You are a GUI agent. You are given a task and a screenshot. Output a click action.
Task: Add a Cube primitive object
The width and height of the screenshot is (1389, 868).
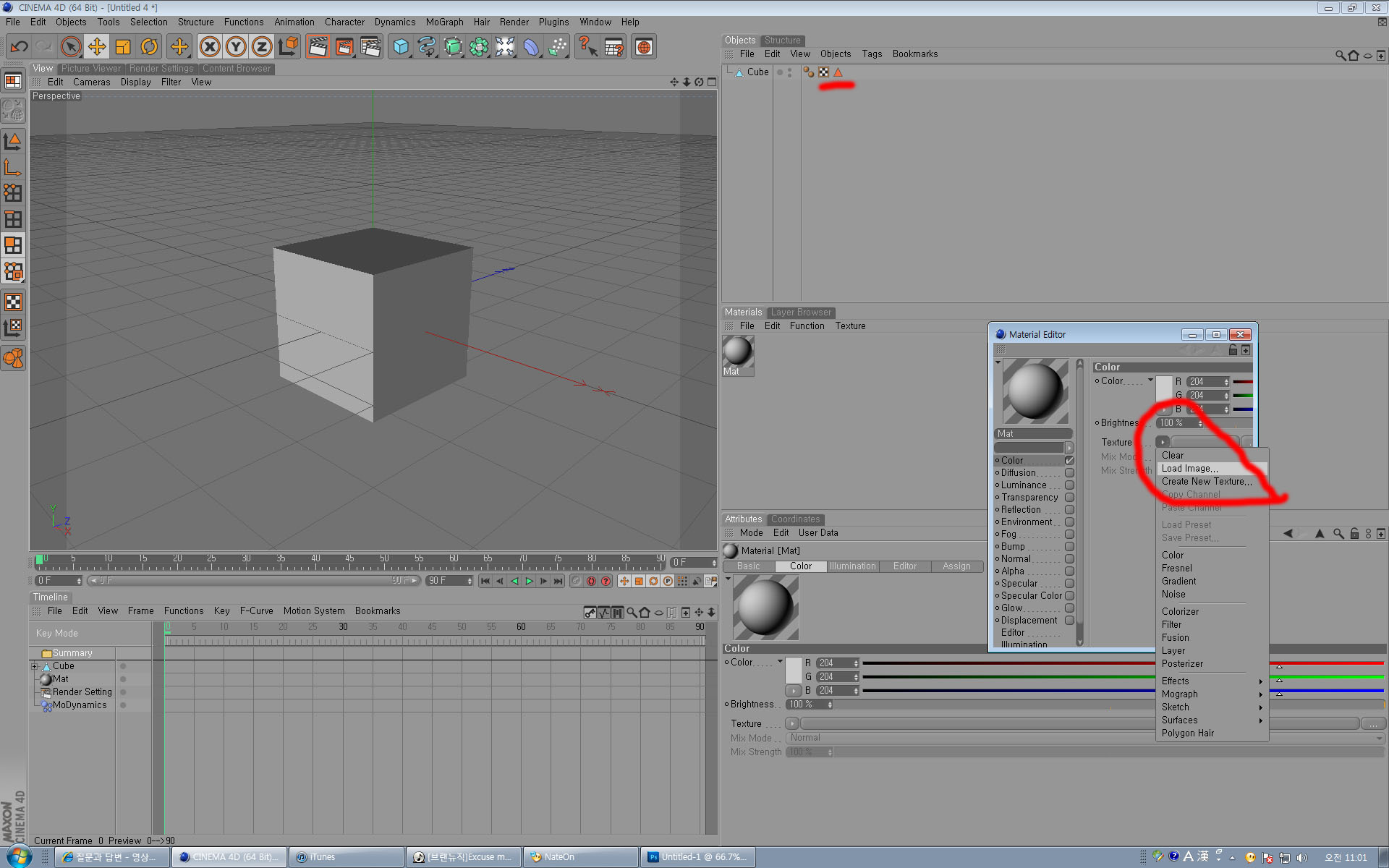pyautogui.click(x=401, y=47)
